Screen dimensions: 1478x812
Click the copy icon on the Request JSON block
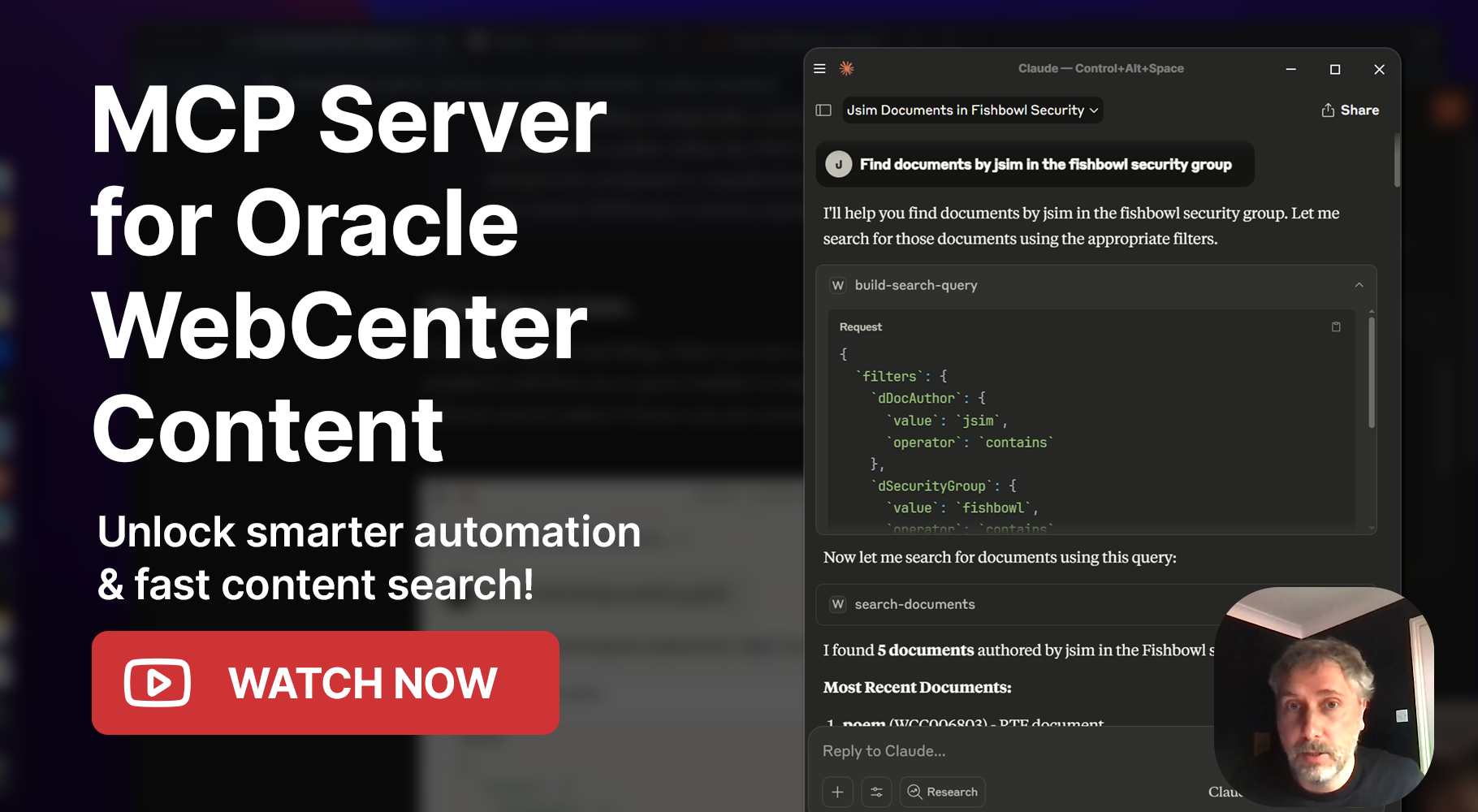1337,326
